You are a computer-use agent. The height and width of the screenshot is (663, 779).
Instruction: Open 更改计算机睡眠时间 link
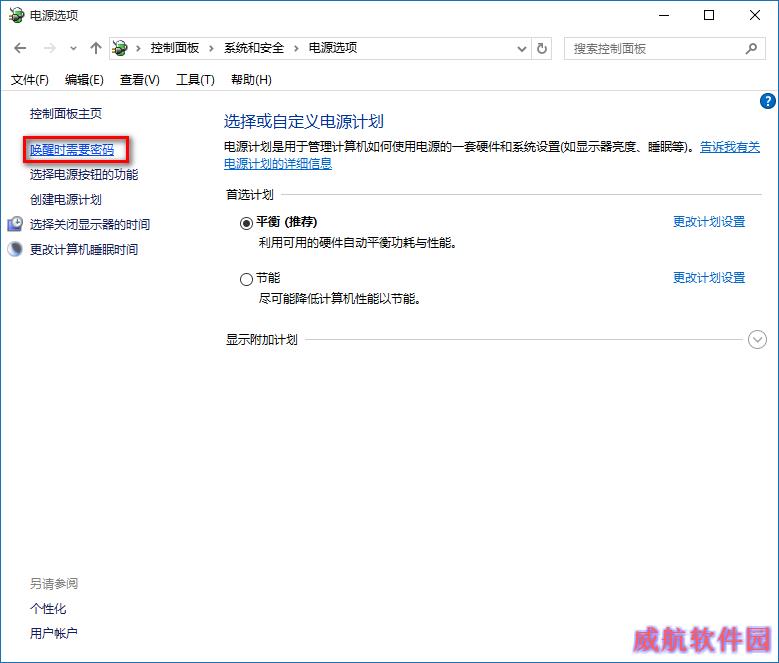click(84, 249)
